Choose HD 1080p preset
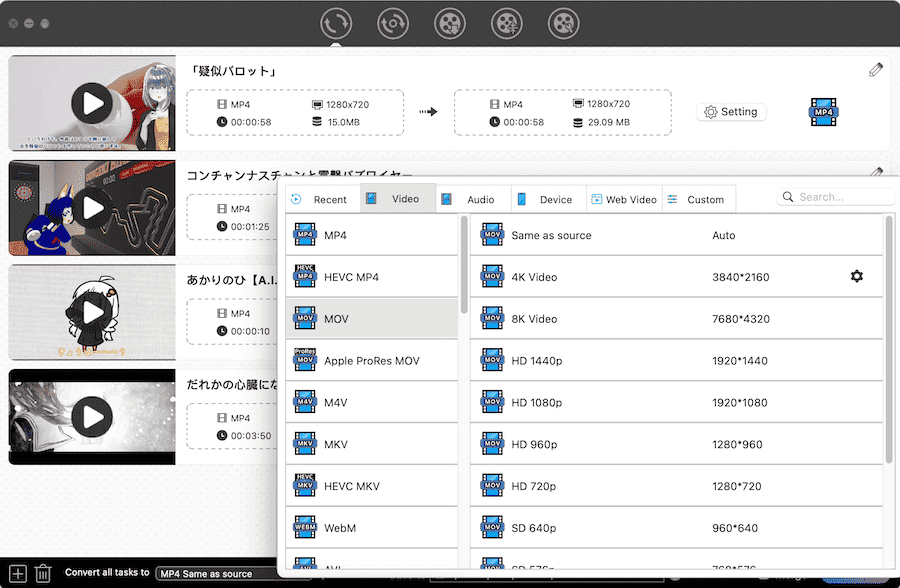The height and width of the screenshot is (588, 900). pyautogui.click(x=676, y=403)
